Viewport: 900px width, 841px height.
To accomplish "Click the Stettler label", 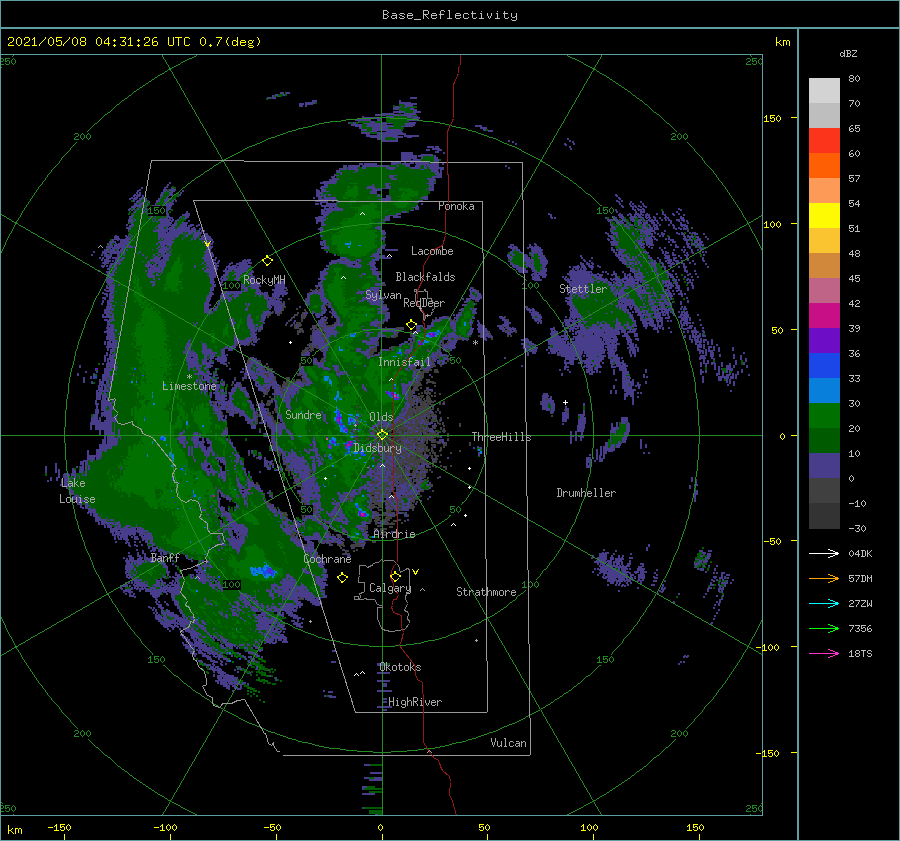I will 583,289.
